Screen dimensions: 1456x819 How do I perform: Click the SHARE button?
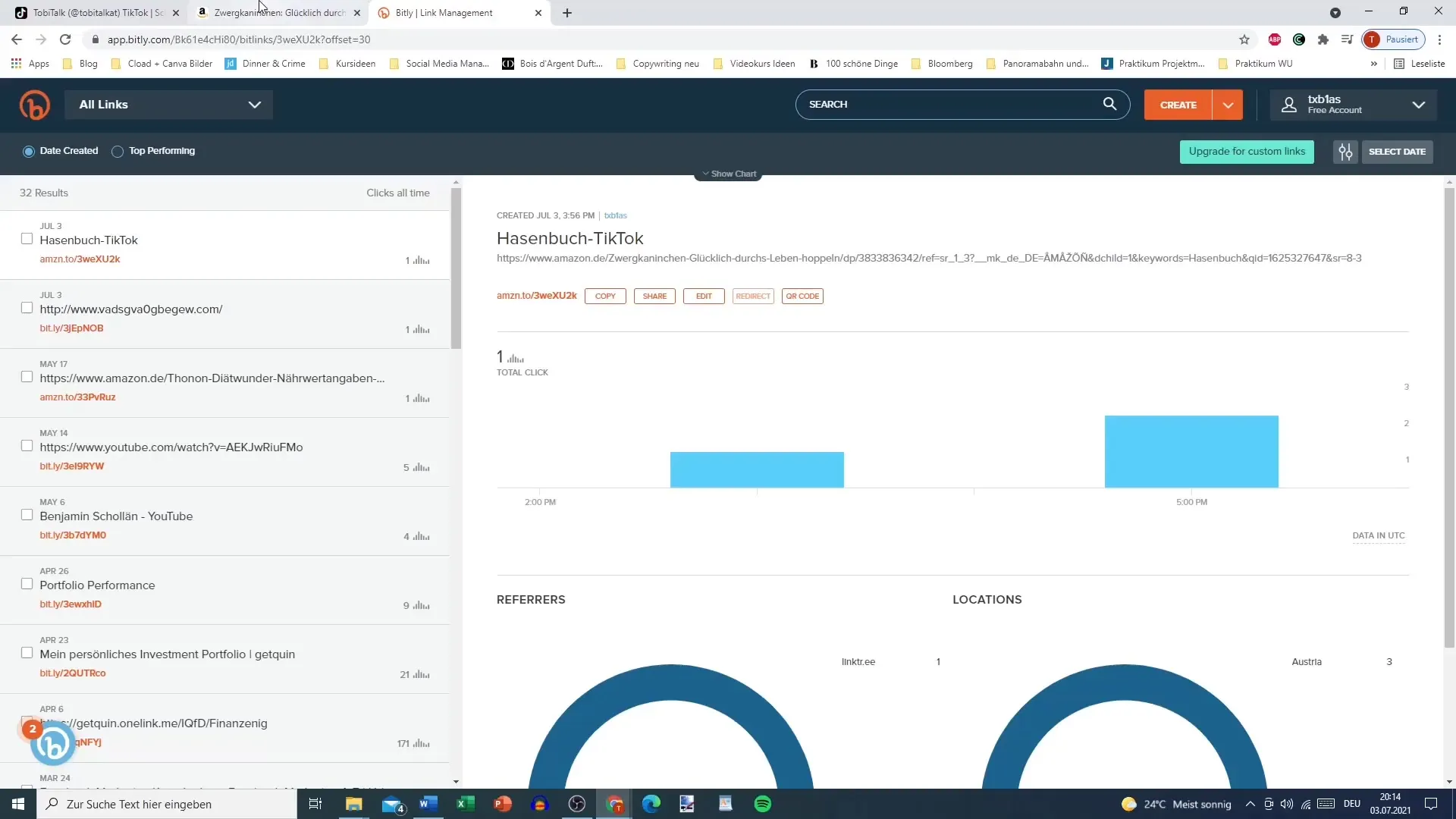tap(654, 297)
